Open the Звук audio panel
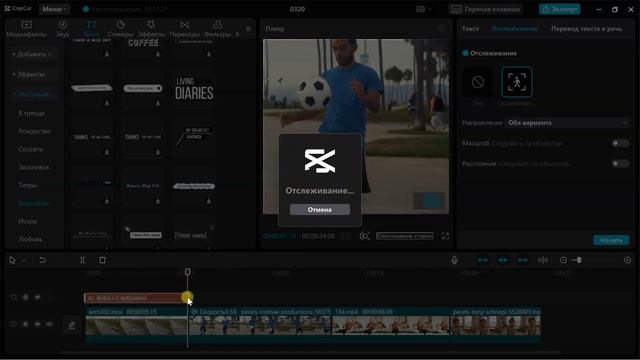This screenshot has height=360, width=640. 62,29
